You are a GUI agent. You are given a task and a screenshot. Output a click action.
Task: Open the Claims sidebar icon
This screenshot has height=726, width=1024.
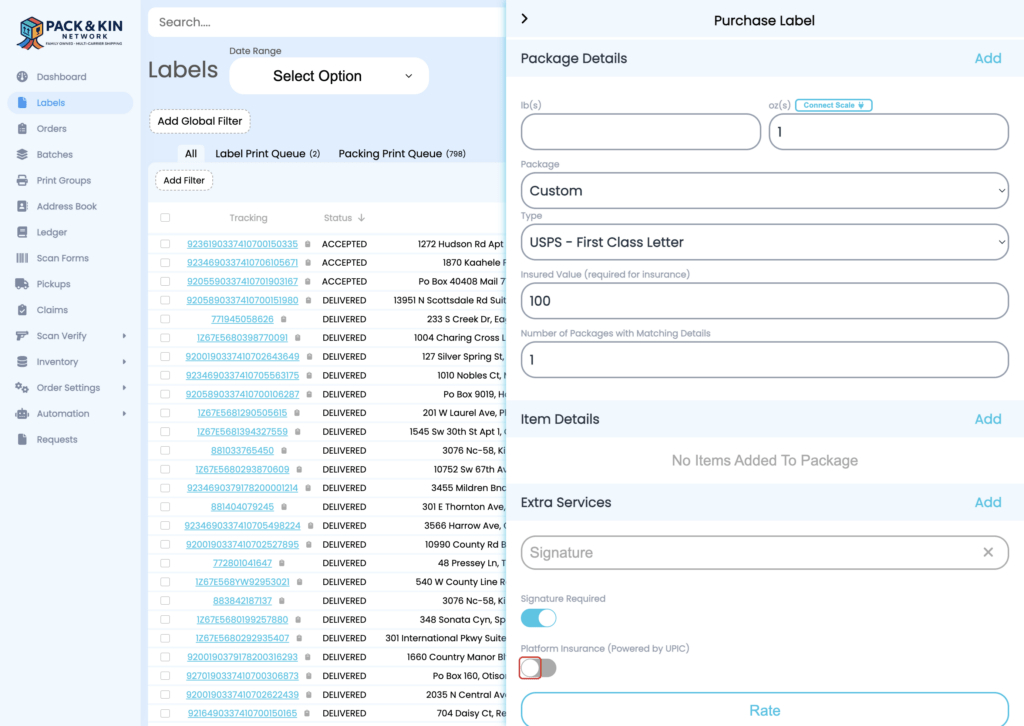pos(22,309)
